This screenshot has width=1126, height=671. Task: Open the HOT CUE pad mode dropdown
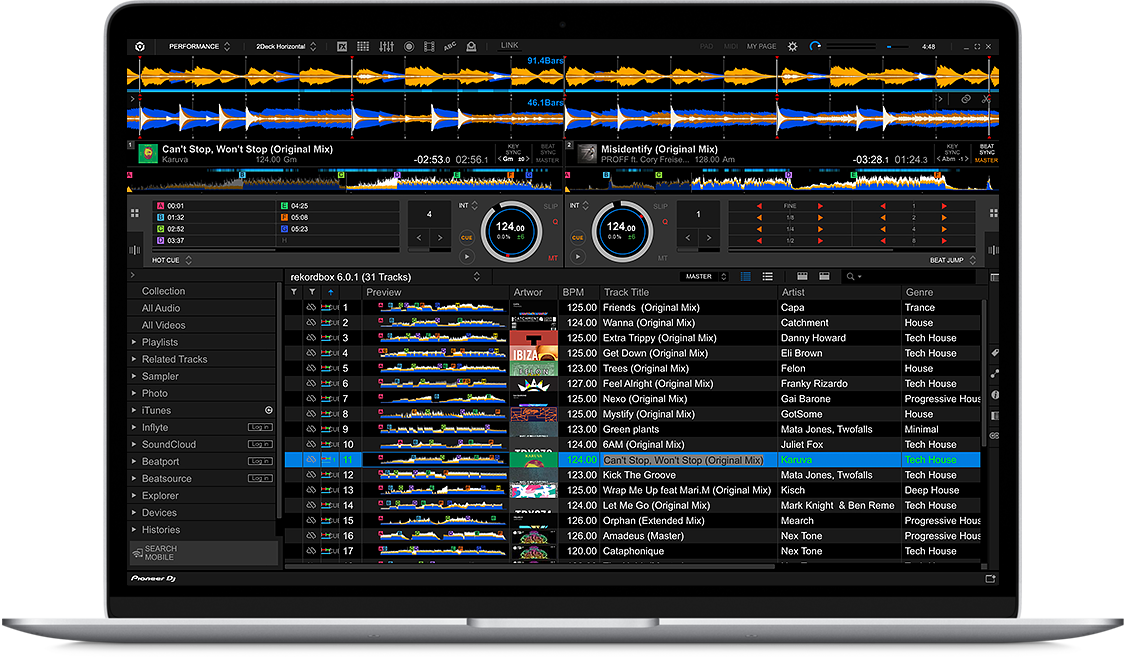coord(172,261)
